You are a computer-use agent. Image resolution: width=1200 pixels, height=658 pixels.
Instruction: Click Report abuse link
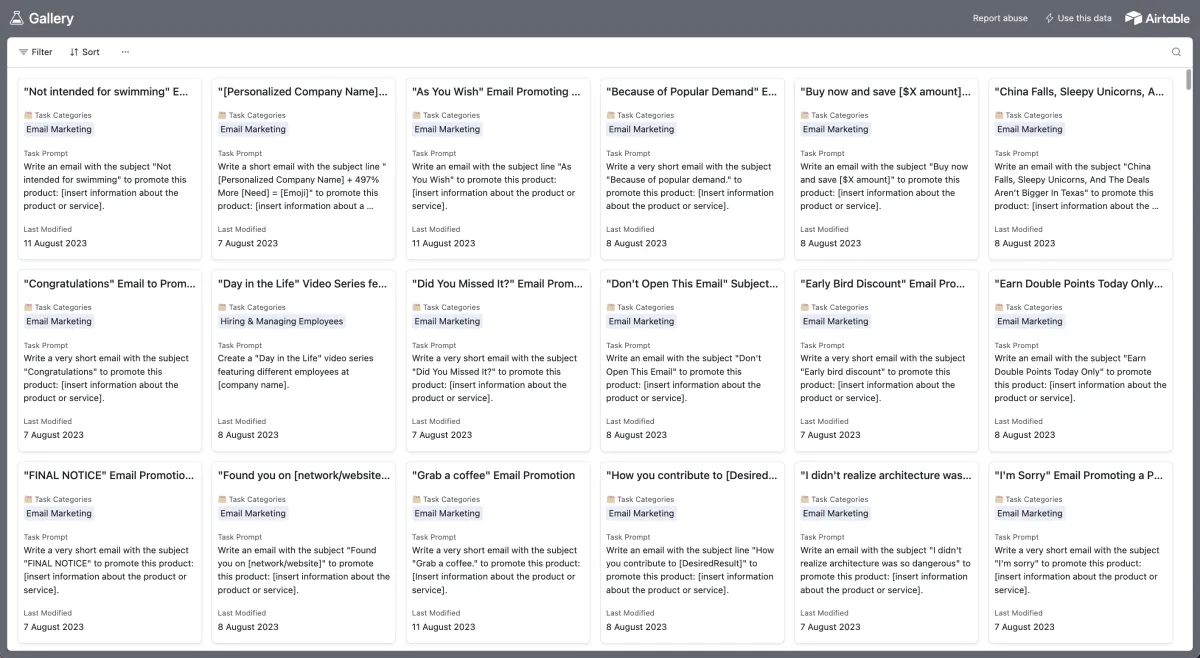click(x=1000, y=18)
